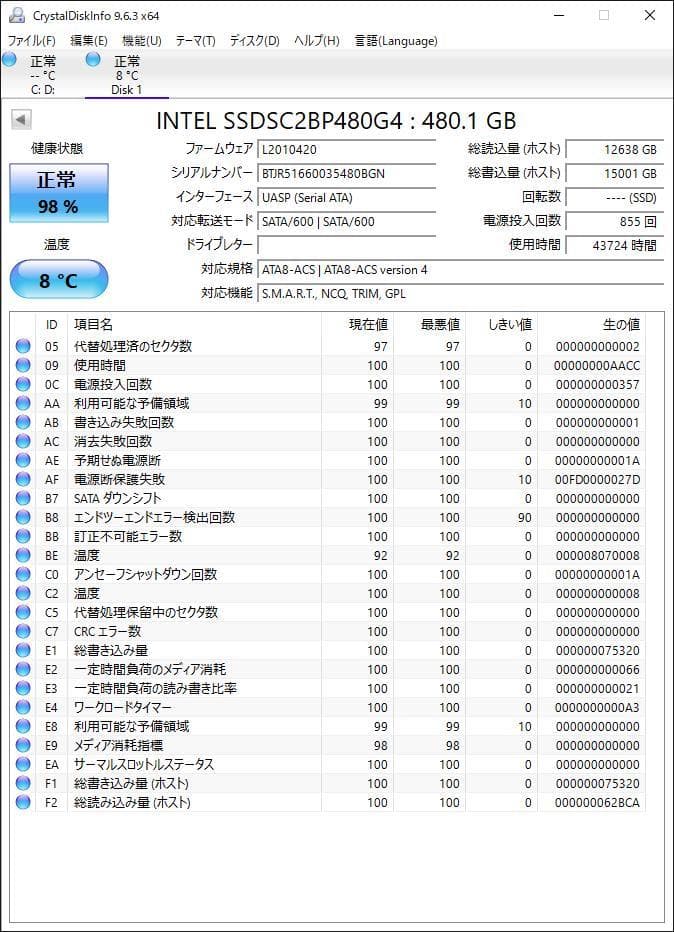Click the firmware field L2010420
This screenshot has width=674, height=932.
click(x=346, y=150)
